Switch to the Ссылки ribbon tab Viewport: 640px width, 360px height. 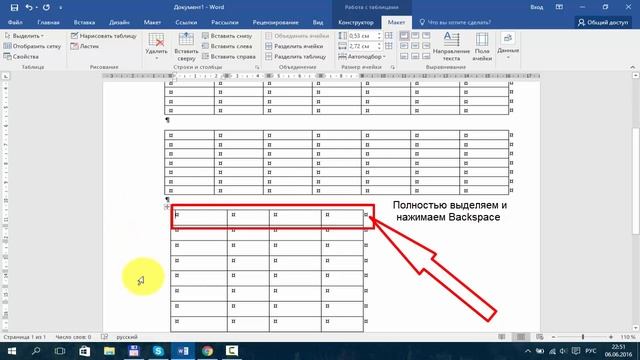(186, 22)
